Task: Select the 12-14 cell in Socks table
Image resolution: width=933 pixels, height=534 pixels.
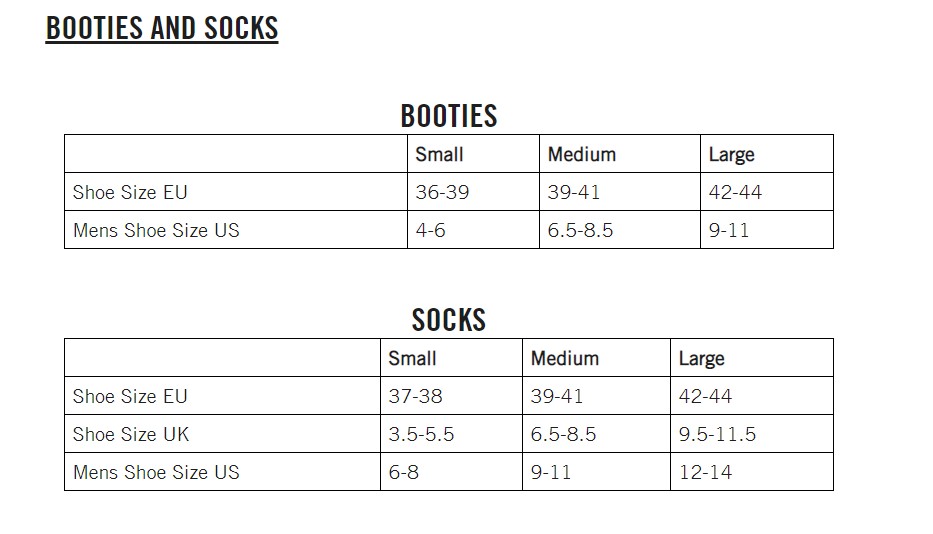Action: [705, 472]
